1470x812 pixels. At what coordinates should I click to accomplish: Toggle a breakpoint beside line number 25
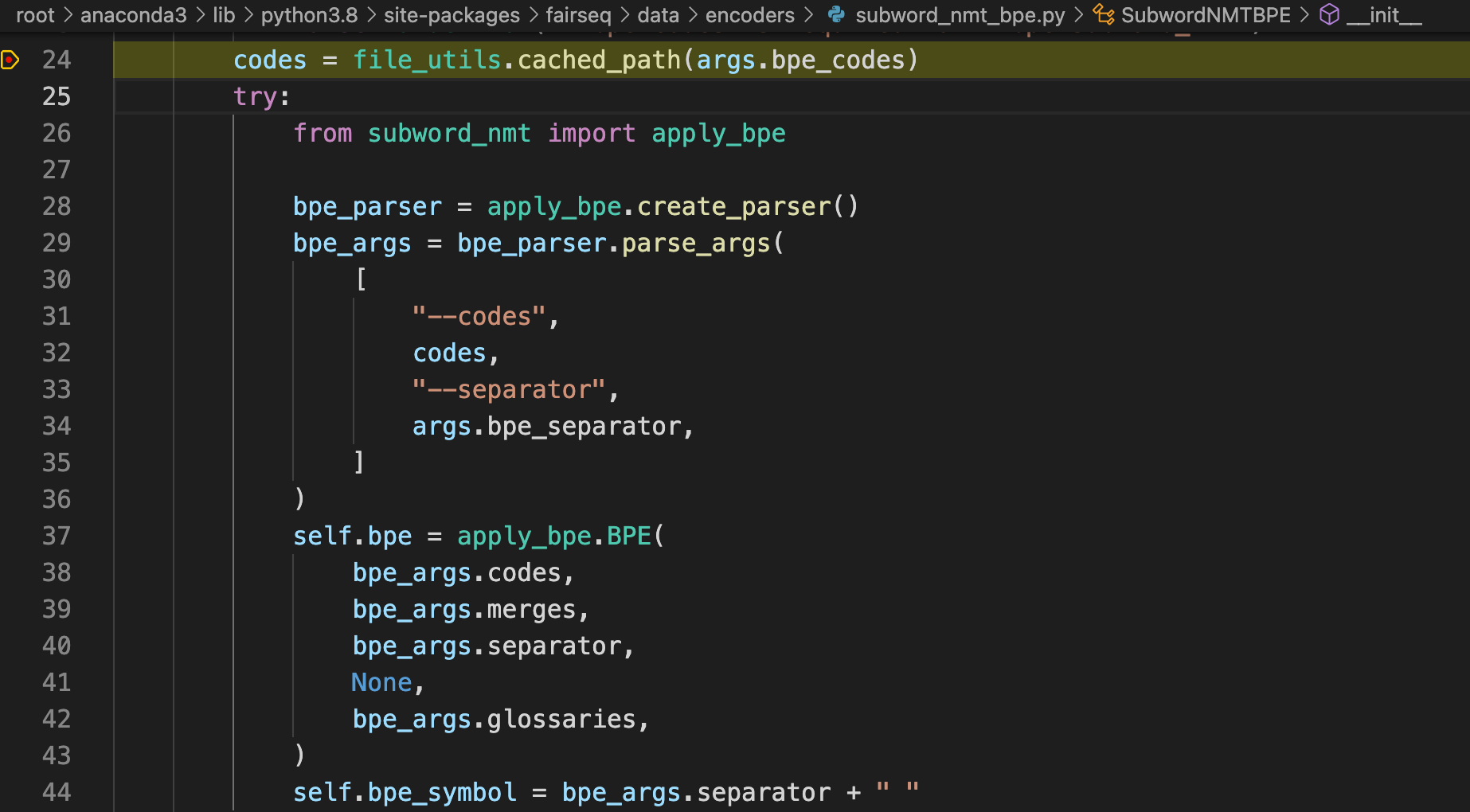10,96
